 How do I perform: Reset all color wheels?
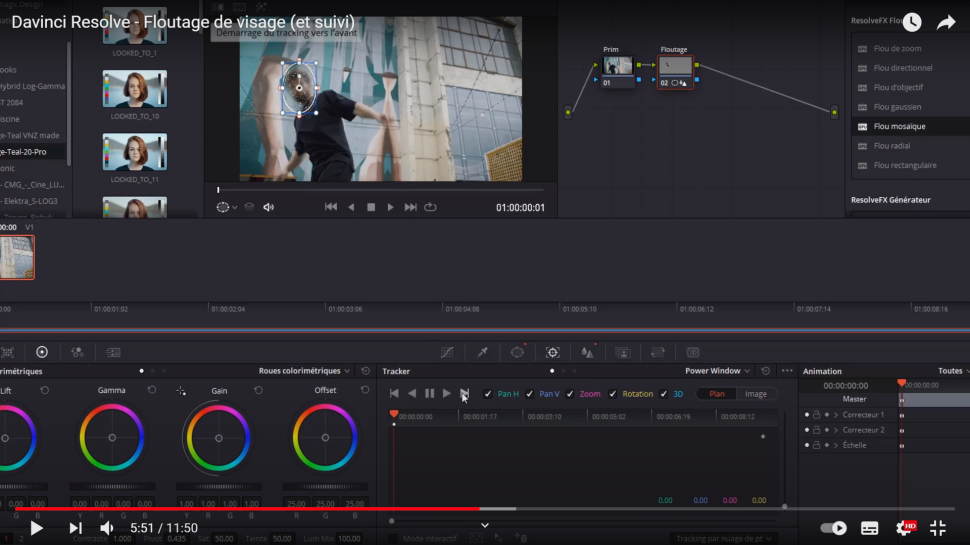(366, 371)
